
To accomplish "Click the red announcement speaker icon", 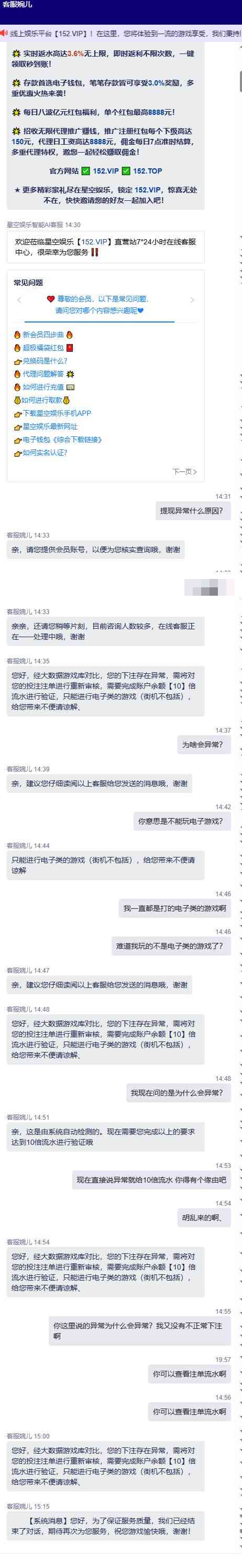I will point(4,33).
